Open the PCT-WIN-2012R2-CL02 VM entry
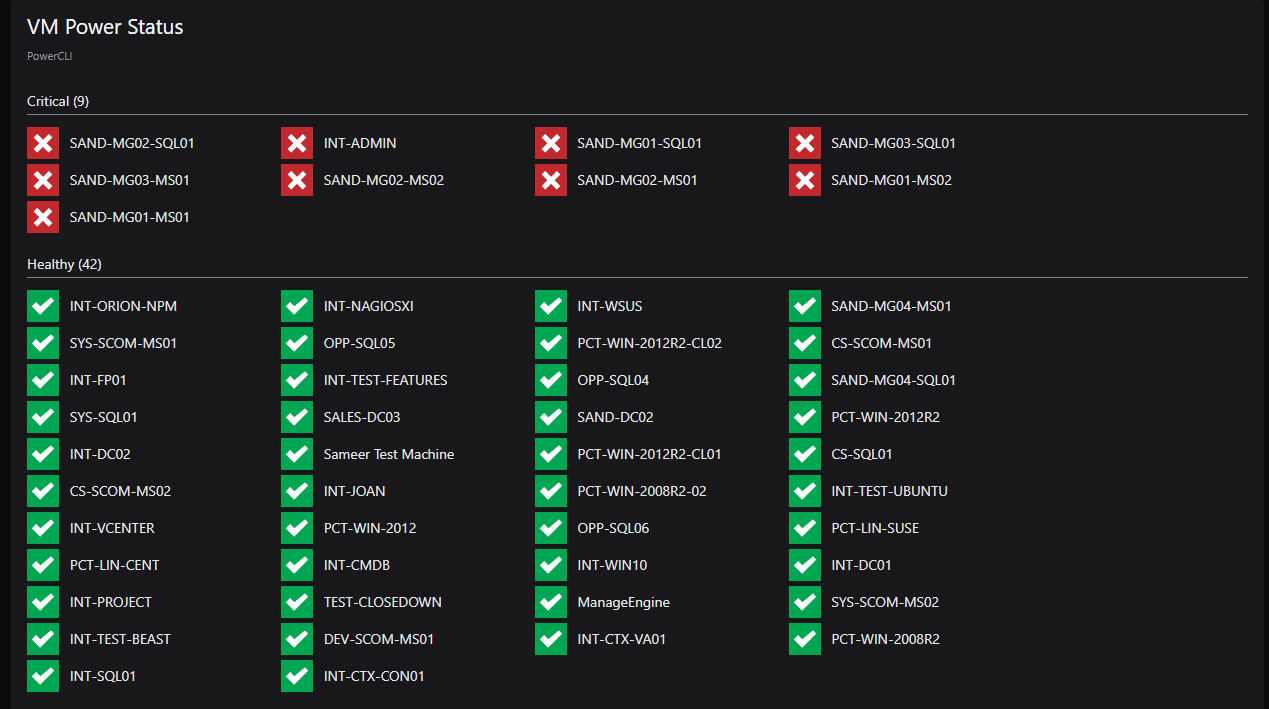 pyautogui.click(x=649, y=343)
